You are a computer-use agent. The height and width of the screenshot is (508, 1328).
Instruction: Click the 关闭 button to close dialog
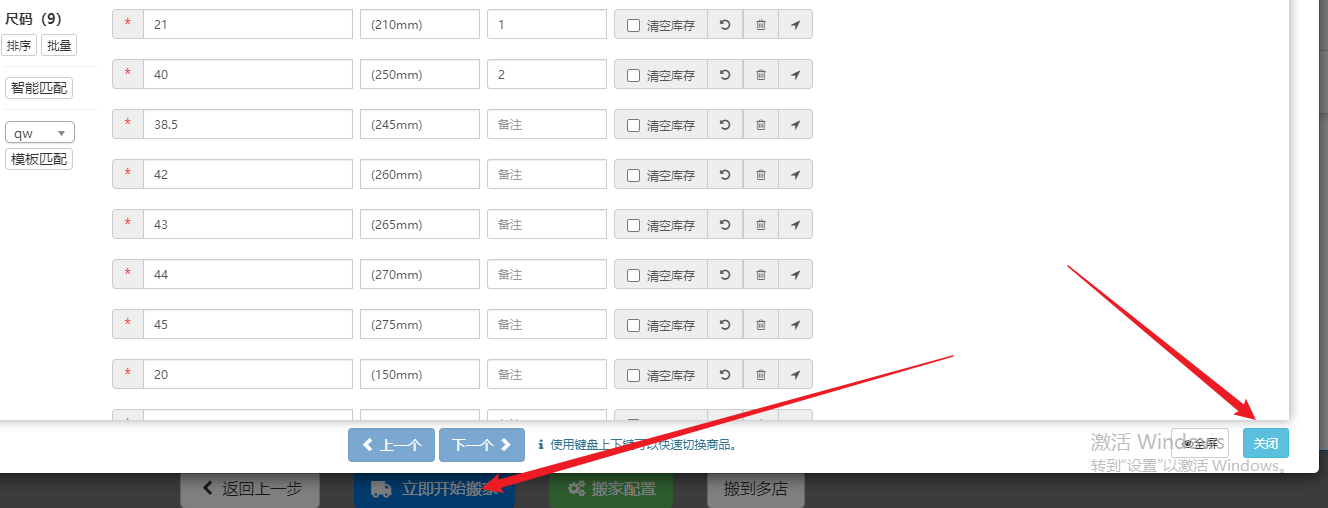1265,443
